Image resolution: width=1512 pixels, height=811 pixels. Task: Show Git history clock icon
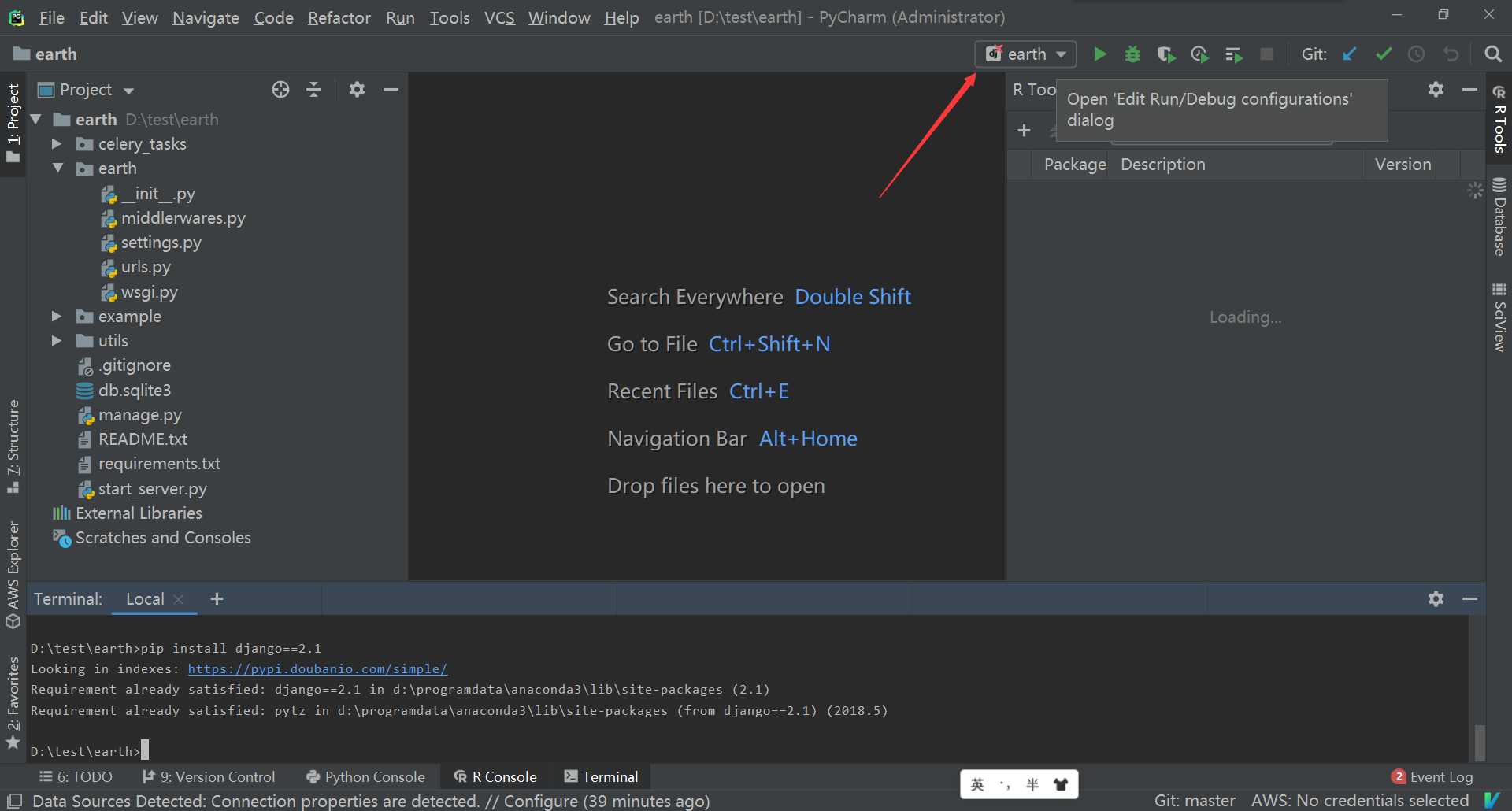(1417, 54)
